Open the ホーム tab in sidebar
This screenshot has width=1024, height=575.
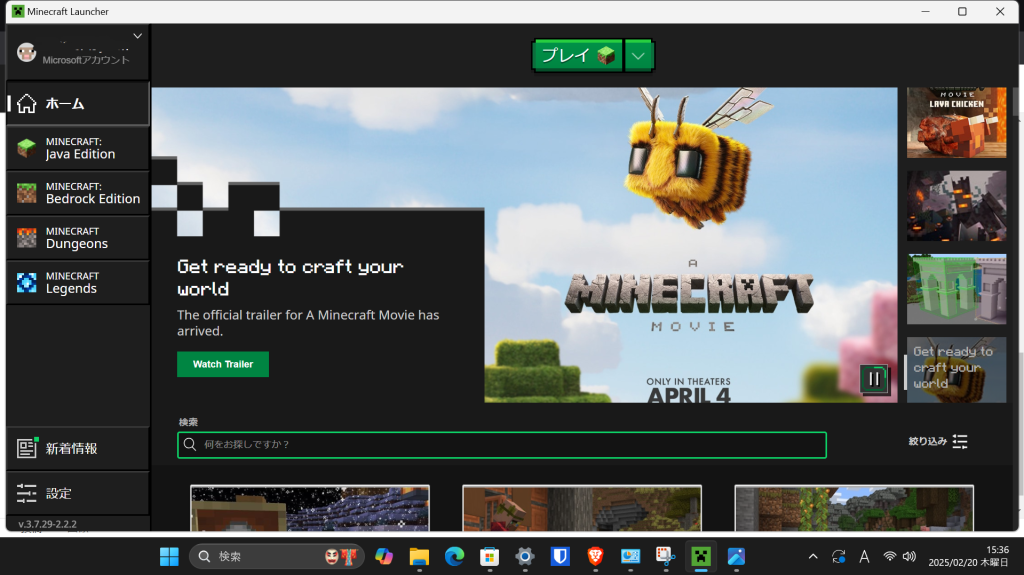click(77, 104)
